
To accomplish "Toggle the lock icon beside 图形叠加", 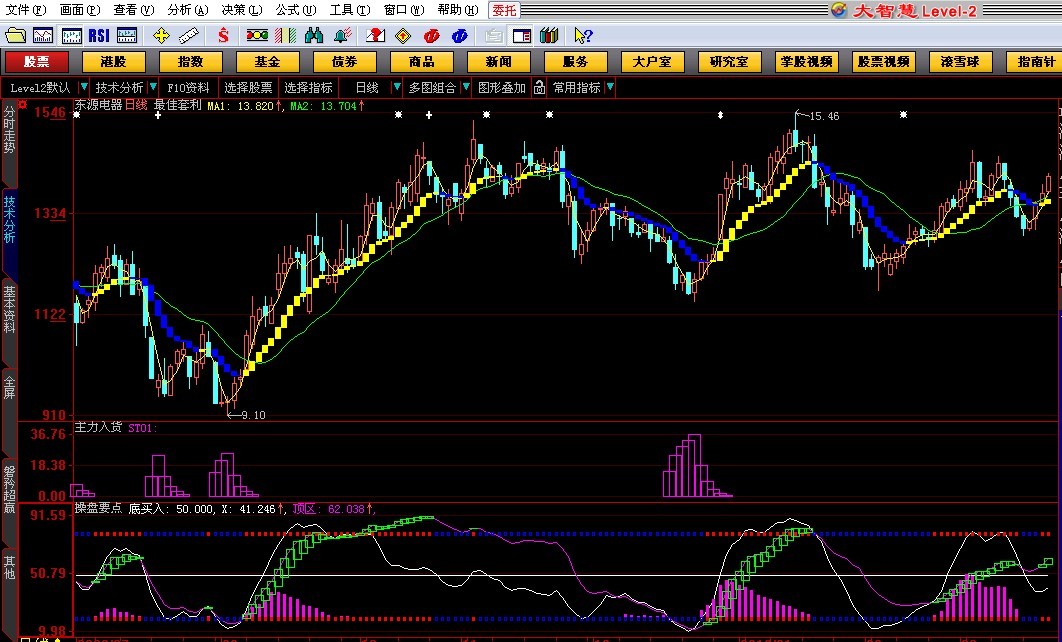I will pos(540,87).
